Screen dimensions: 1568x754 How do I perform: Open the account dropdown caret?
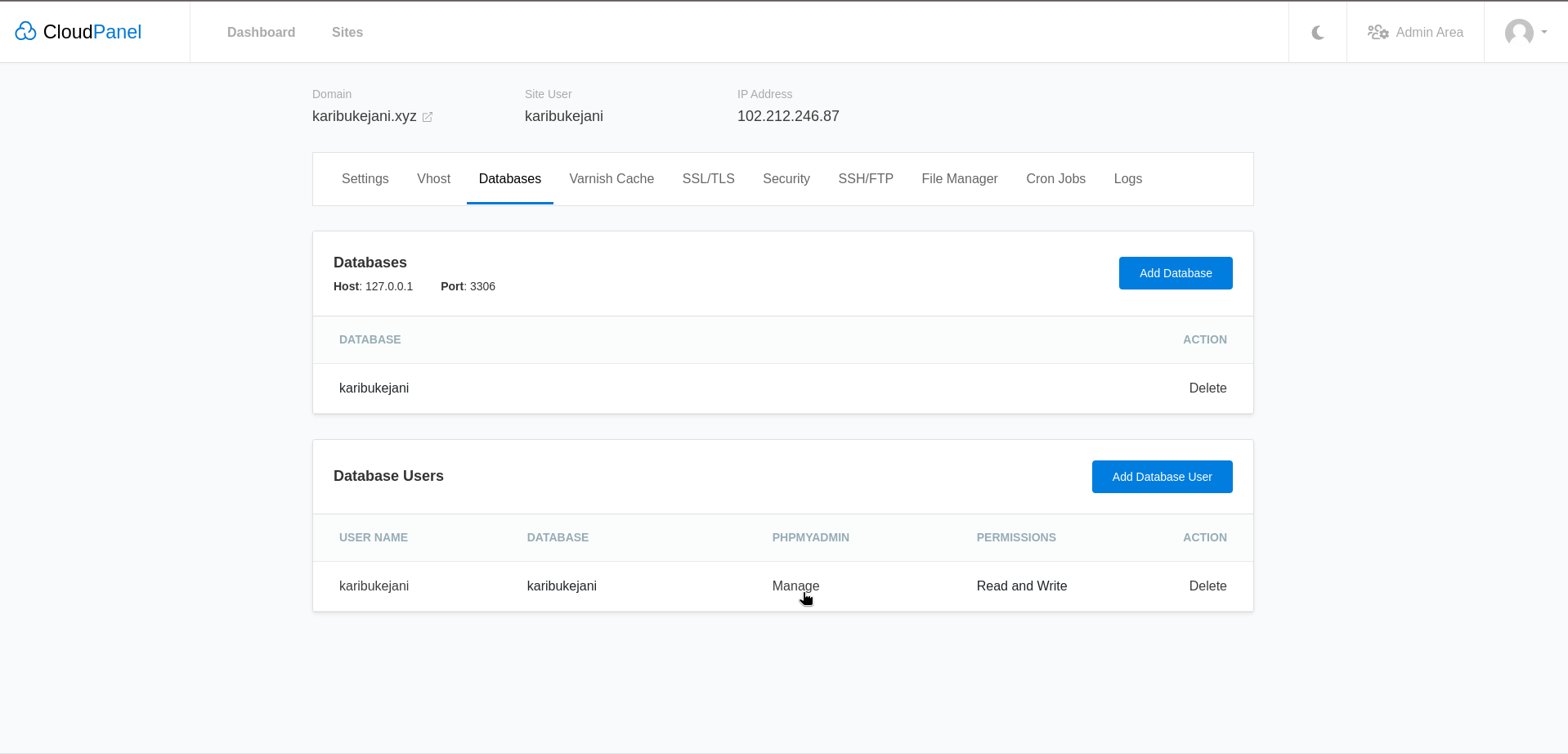1542,33
